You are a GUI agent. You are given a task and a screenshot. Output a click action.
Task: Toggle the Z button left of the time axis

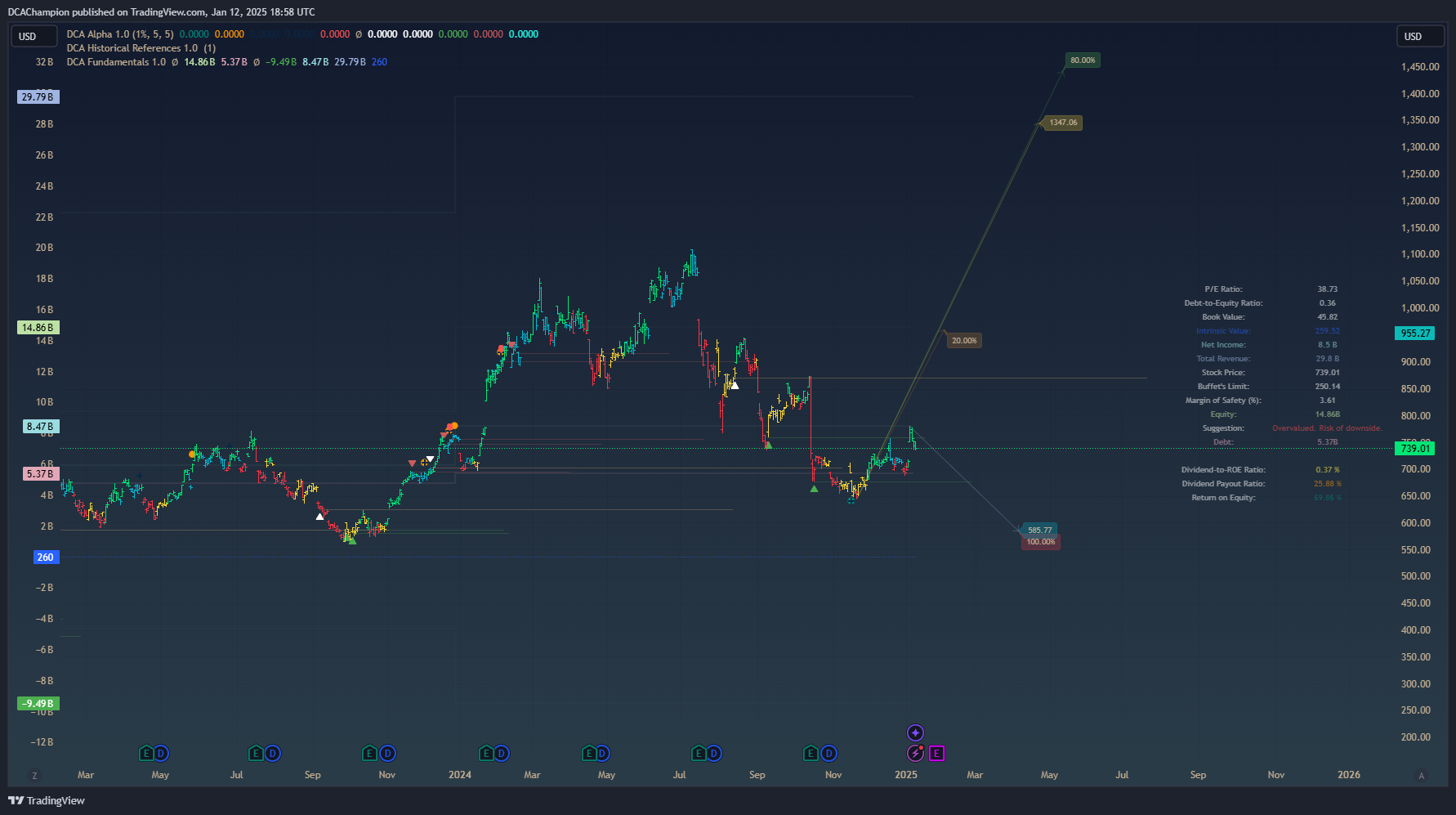pos(34,775)
